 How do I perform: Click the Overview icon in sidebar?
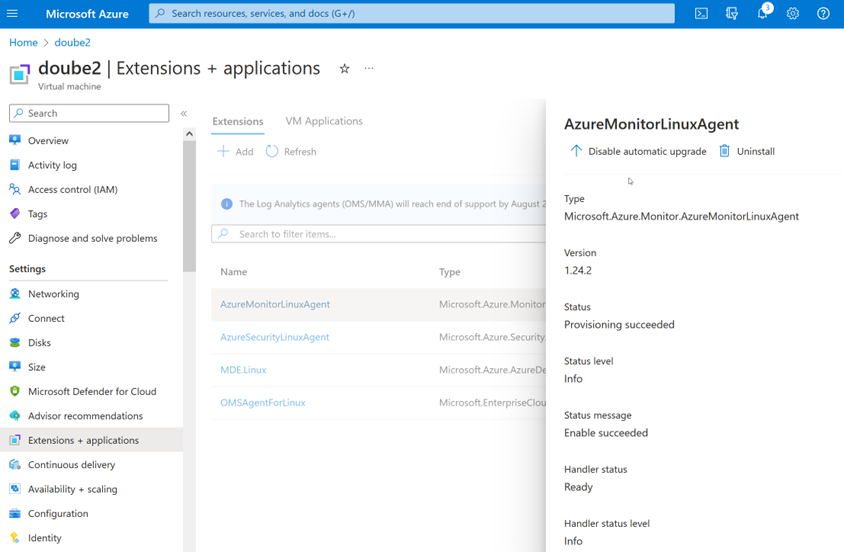point(15,140)
